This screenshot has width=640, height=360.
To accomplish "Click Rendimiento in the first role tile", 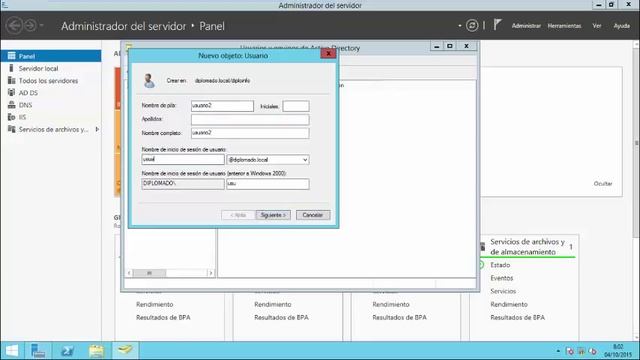I will coord(154,304).
